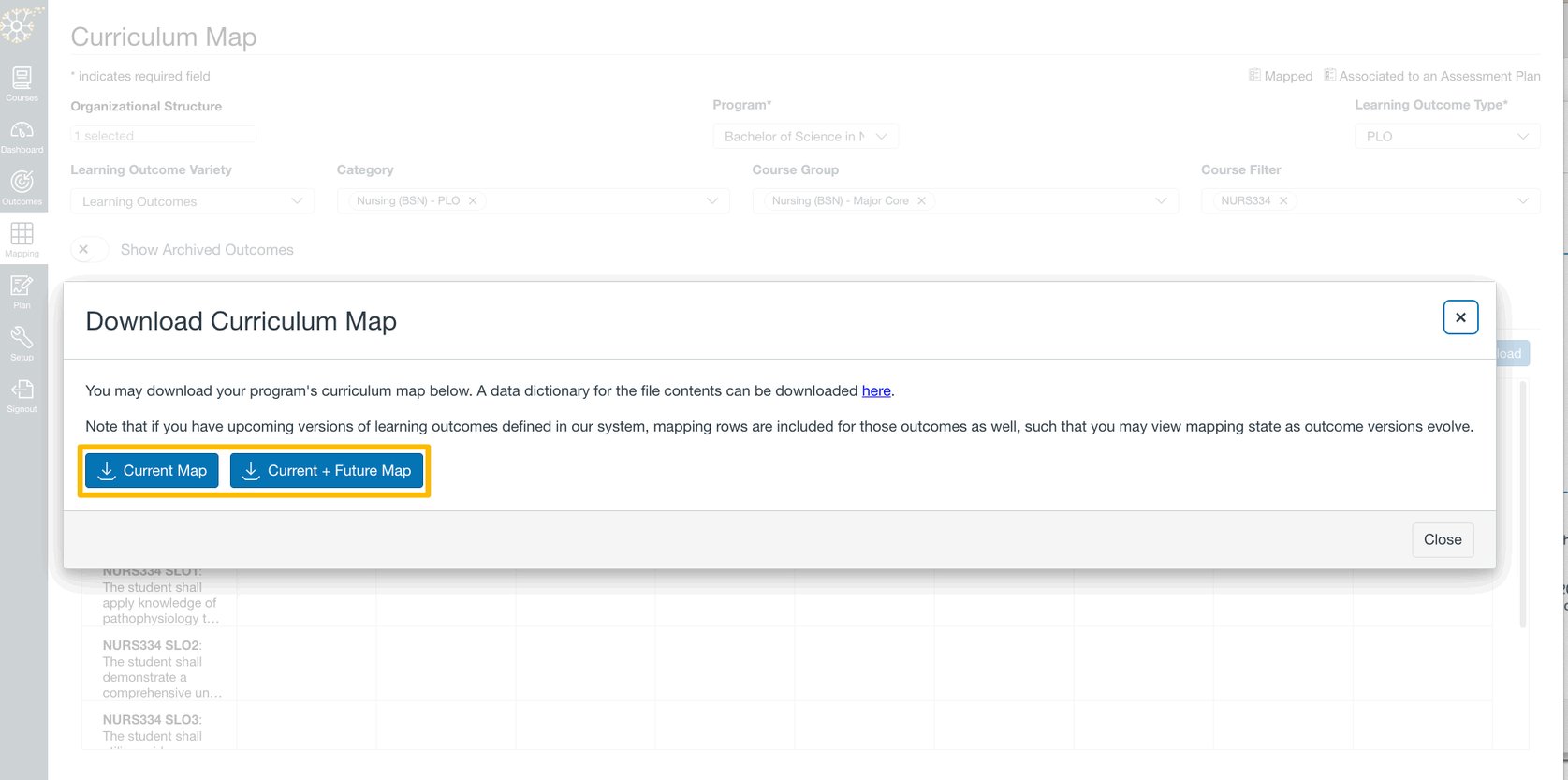Open the Learning Outcome Type dropdown
The width and height of the screenshot is (1568, 780).
point(1447,136)
